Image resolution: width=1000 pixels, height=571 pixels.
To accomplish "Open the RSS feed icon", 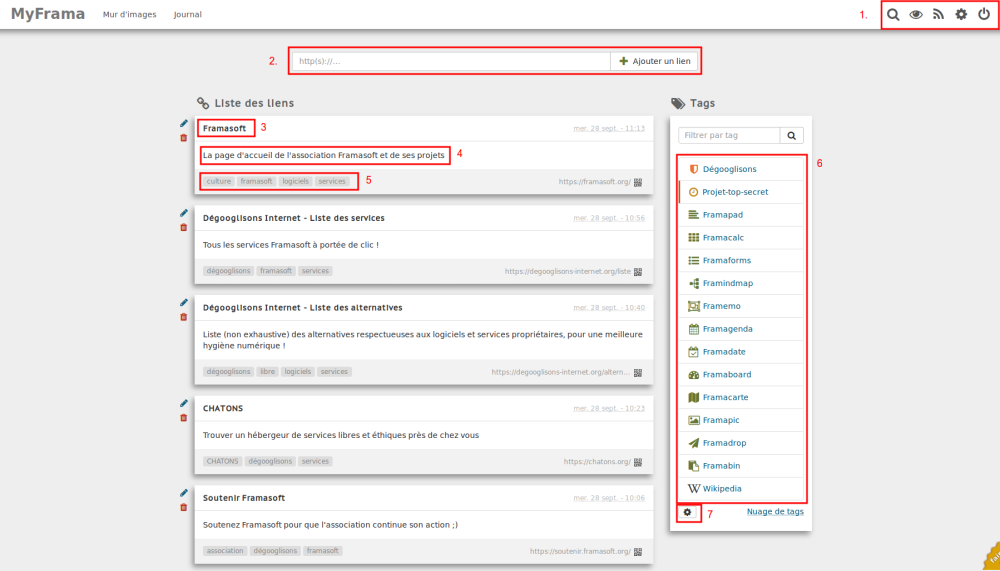I will pyautogui.click(x=938, y=14).
